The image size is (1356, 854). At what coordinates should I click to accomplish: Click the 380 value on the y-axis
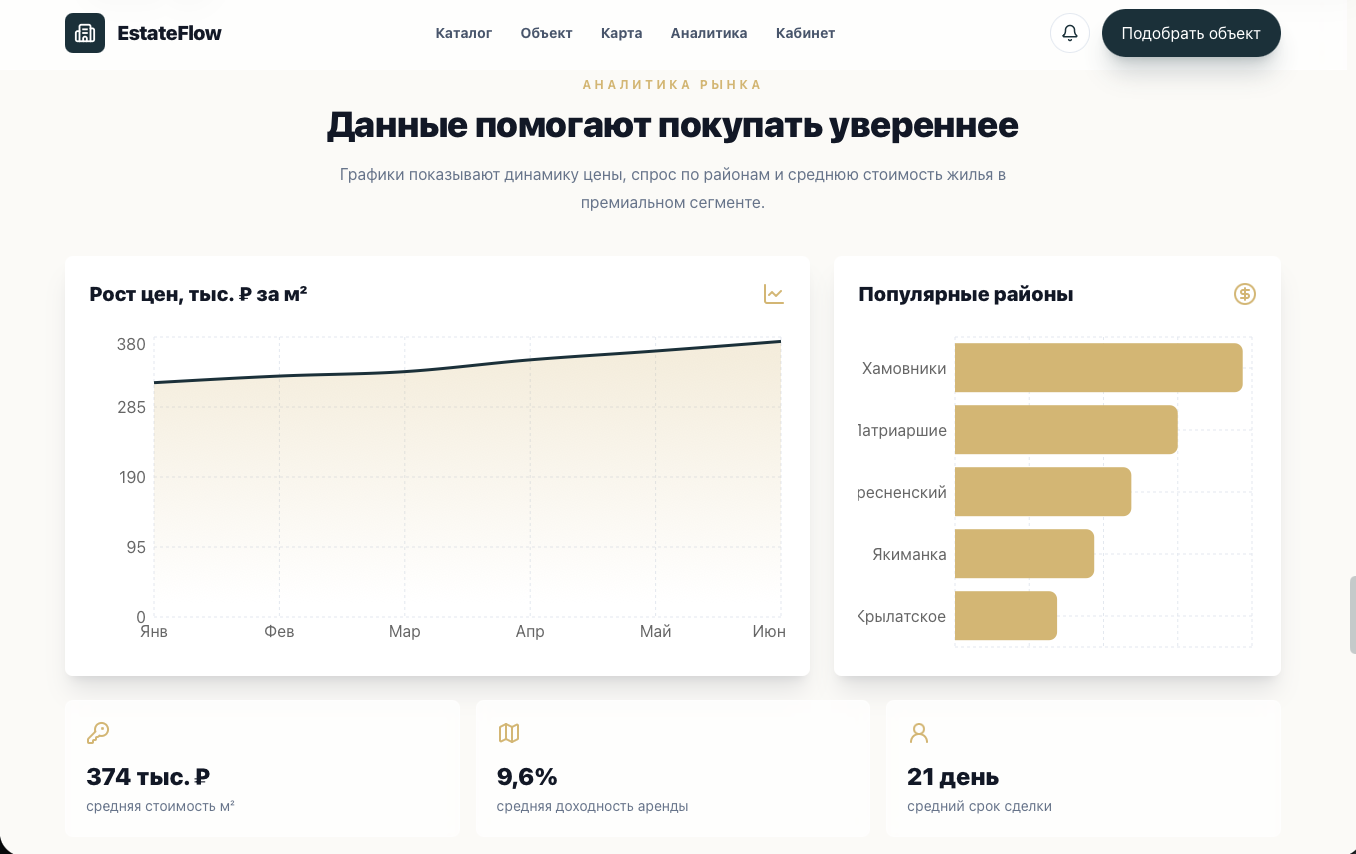[x=132, y=344]
